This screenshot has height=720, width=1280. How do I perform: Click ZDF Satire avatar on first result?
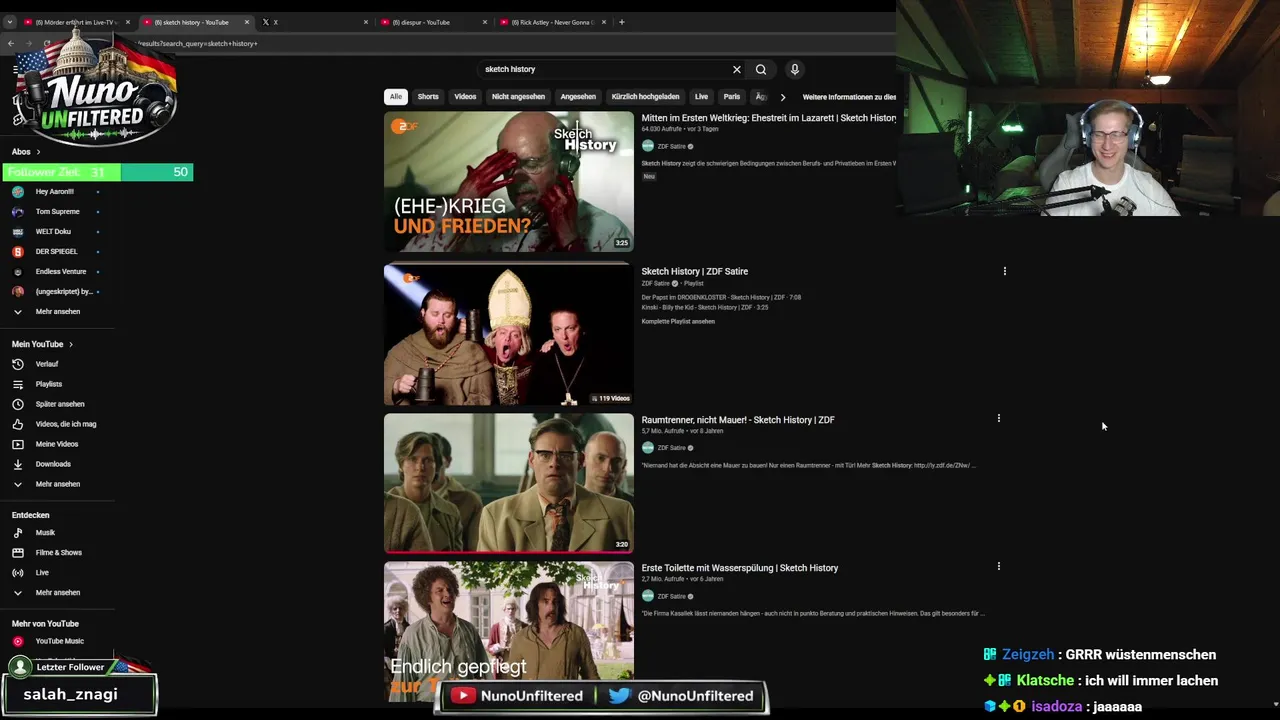(x=648, y=146)
